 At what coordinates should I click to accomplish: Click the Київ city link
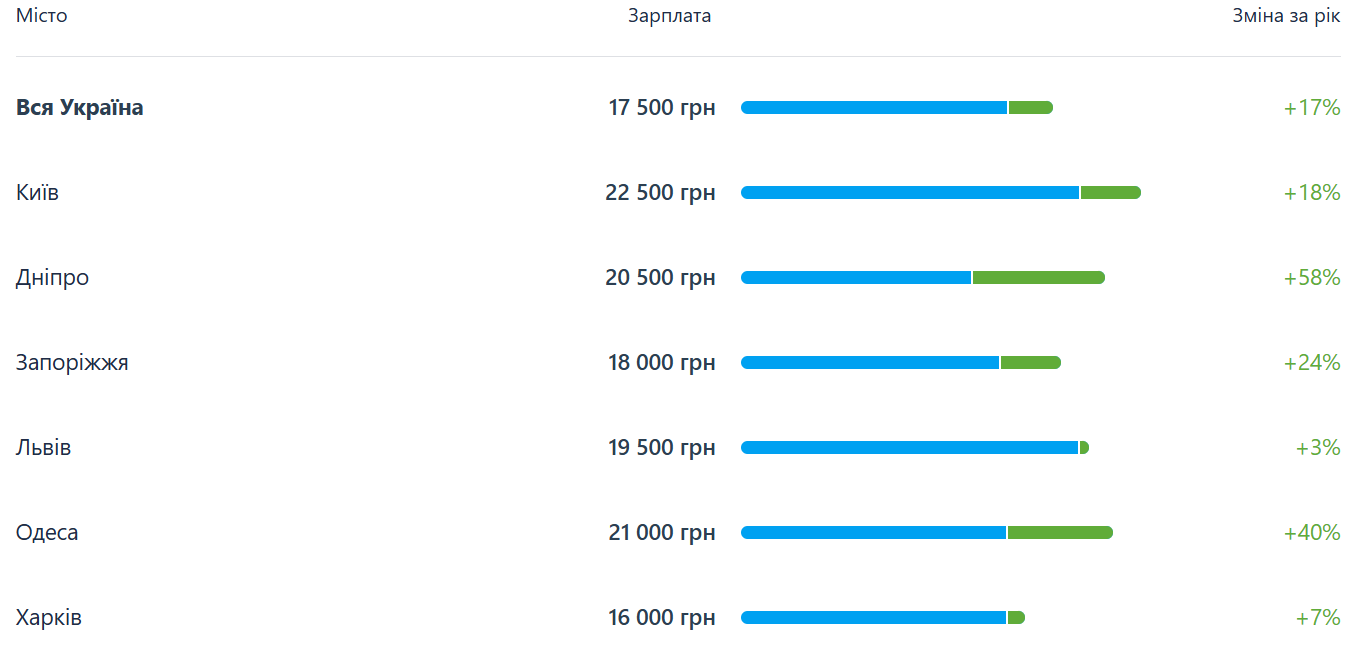37,192
